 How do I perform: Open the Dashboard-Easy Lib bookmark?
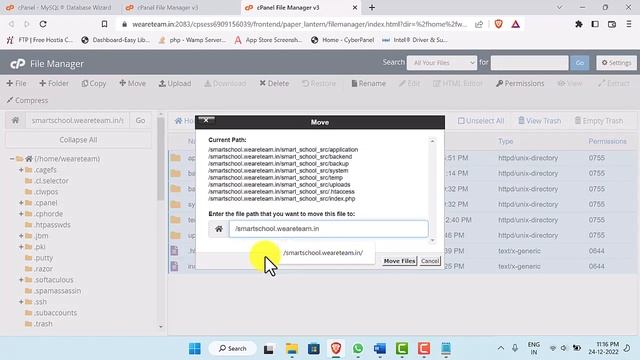click(116, 40)
